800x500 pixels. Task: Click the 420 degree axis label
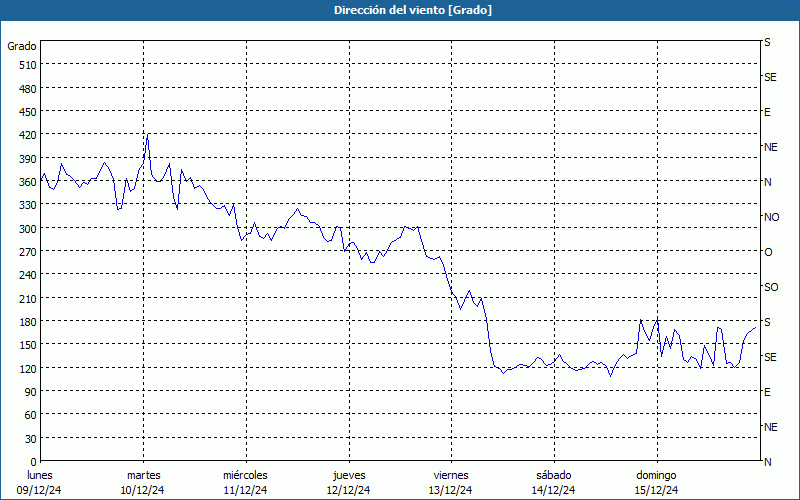tap(29, 136)
